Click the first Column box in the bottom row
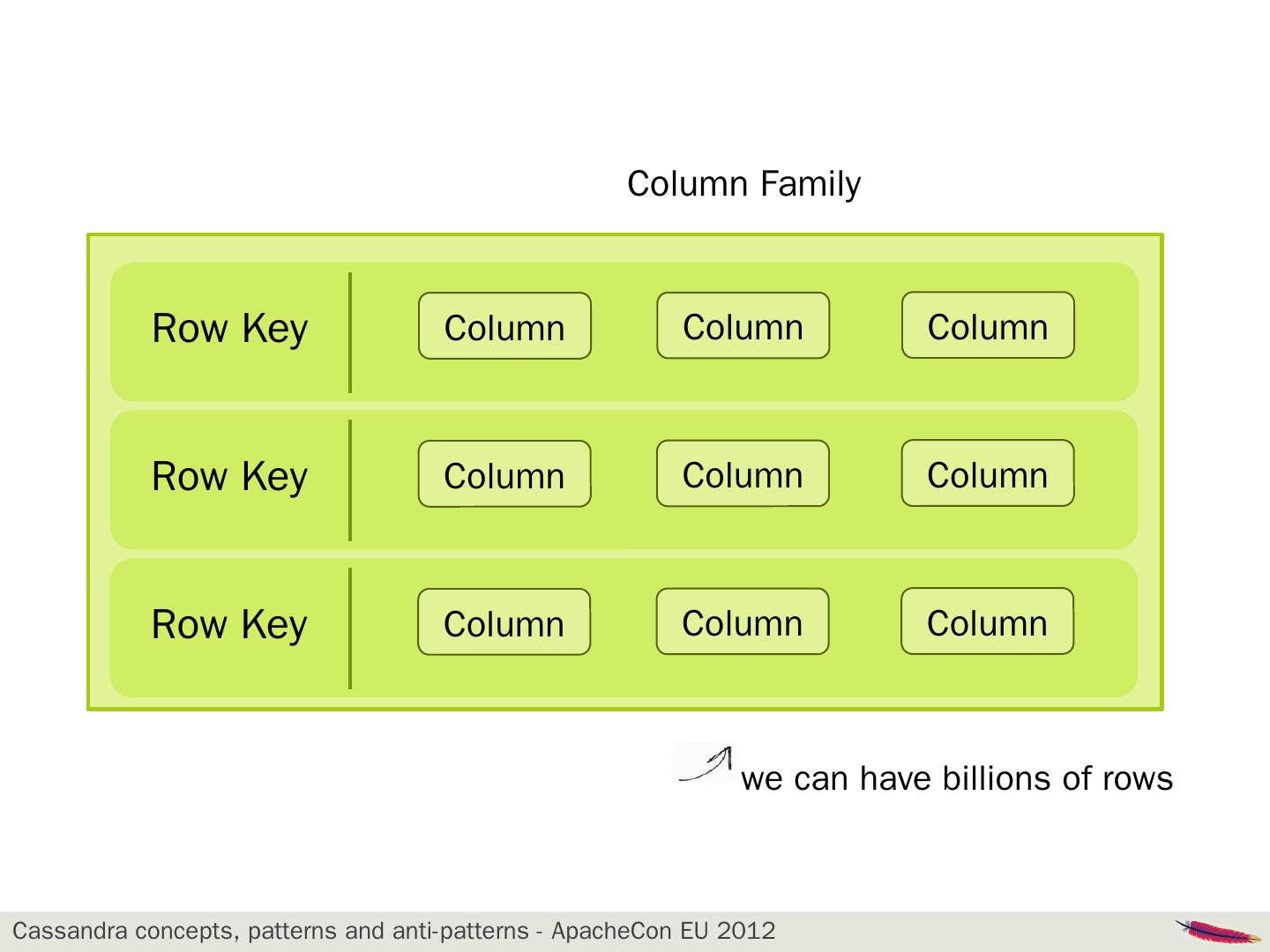1270x952 pixels. [504, 622]
